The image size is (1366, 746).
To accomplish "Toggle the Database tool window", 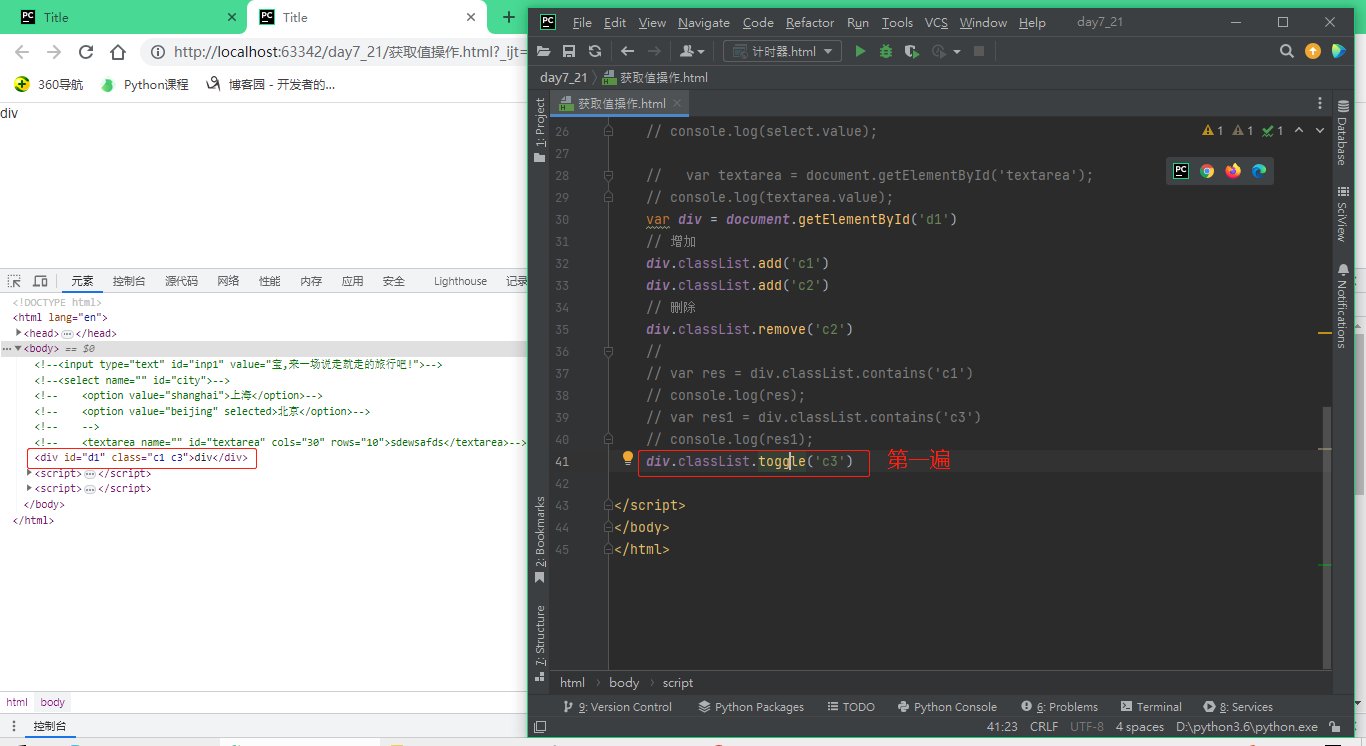I will tap(1342, 132).
